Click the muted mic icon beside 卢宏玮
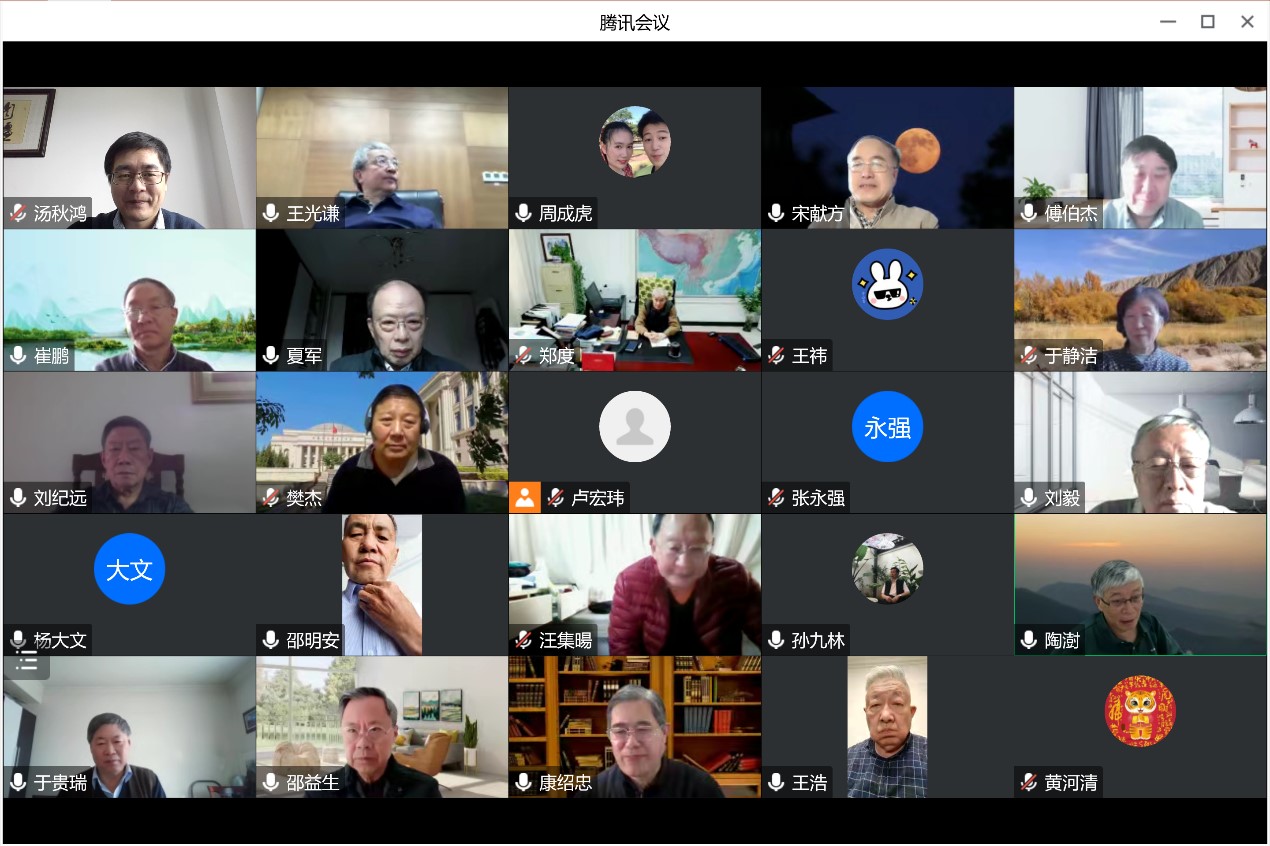The height and width of the screenshot is (846, 1270). 556,497
